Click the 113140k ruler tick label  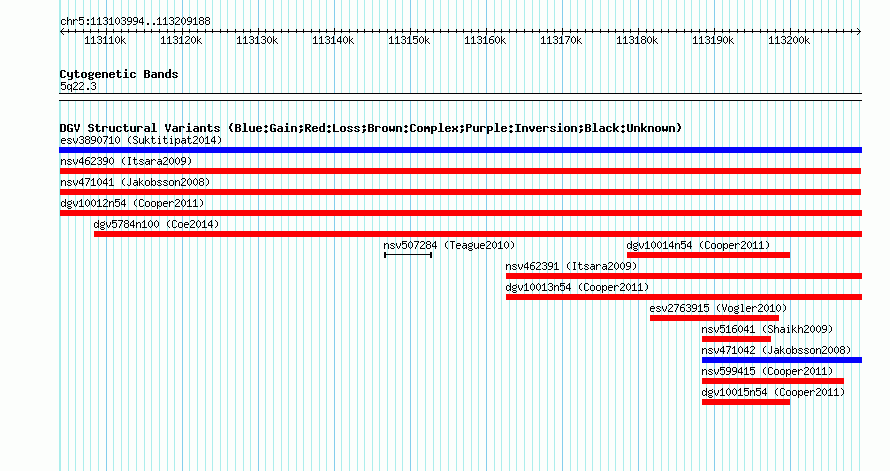(x=334, y=41)
